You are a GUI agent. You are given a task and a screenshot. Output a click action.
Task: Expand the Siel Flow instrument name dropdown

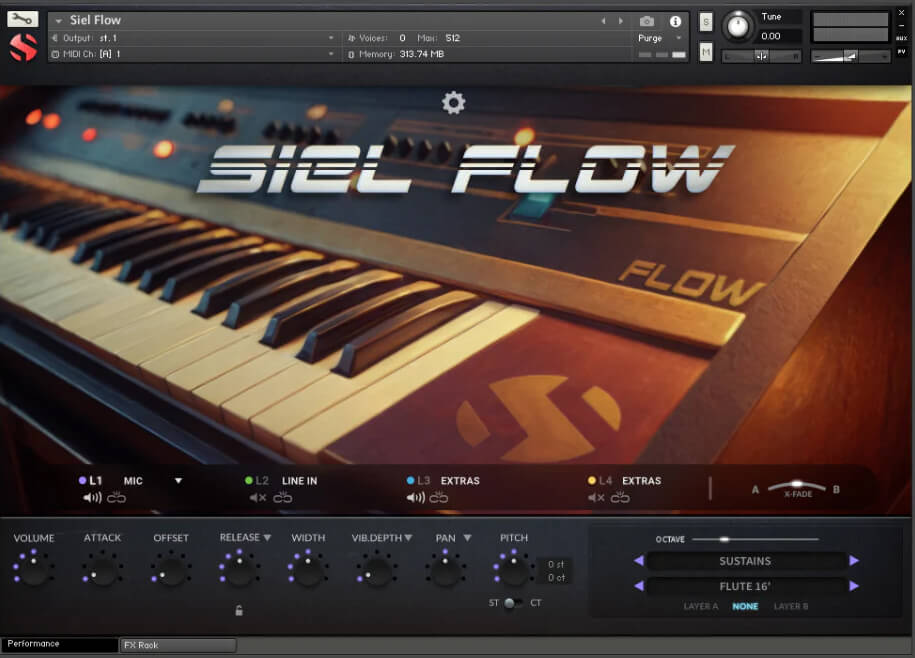point(58,20)
